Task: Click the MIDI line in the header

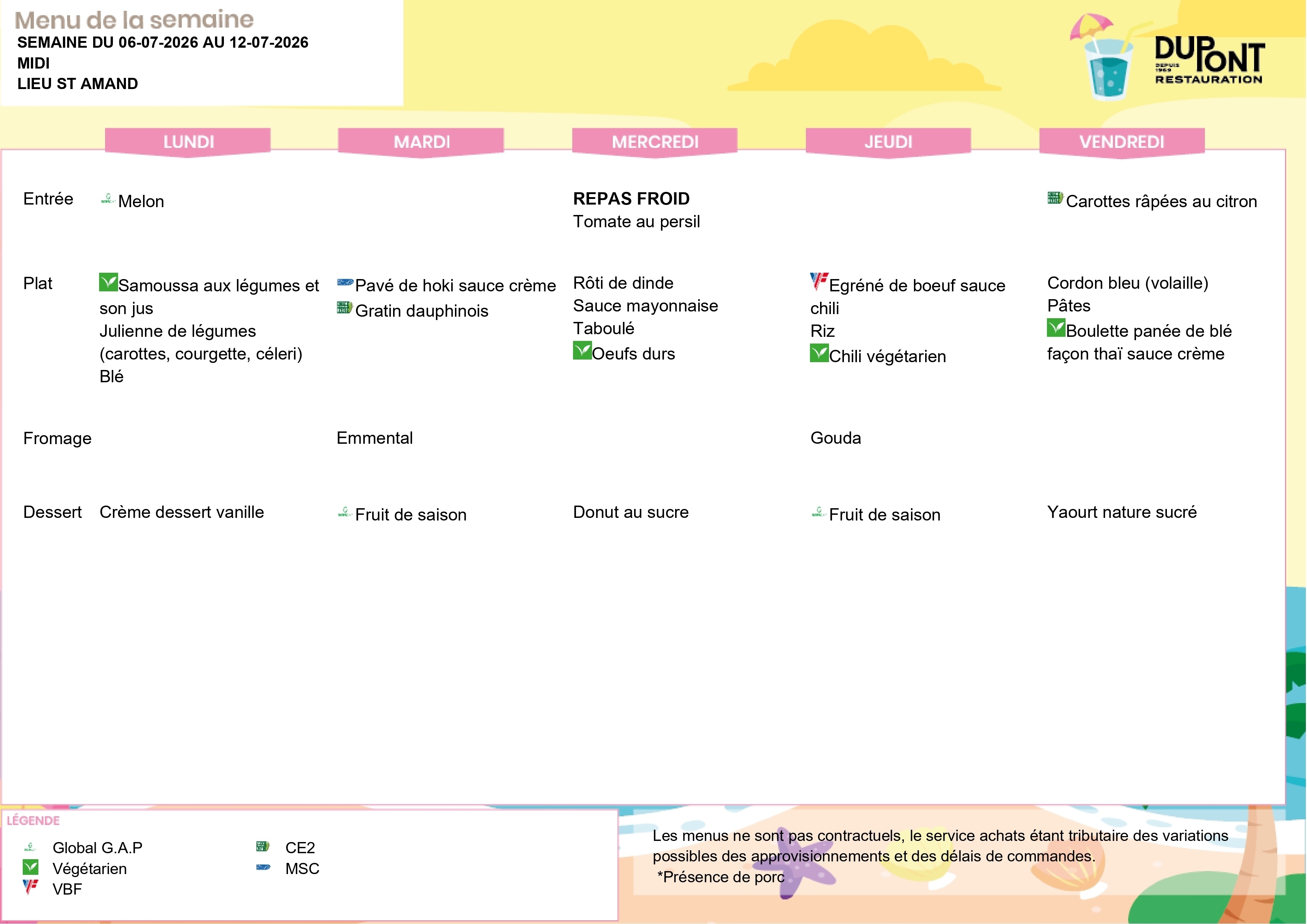Action: pyautogui.click(x=34, y=63)
